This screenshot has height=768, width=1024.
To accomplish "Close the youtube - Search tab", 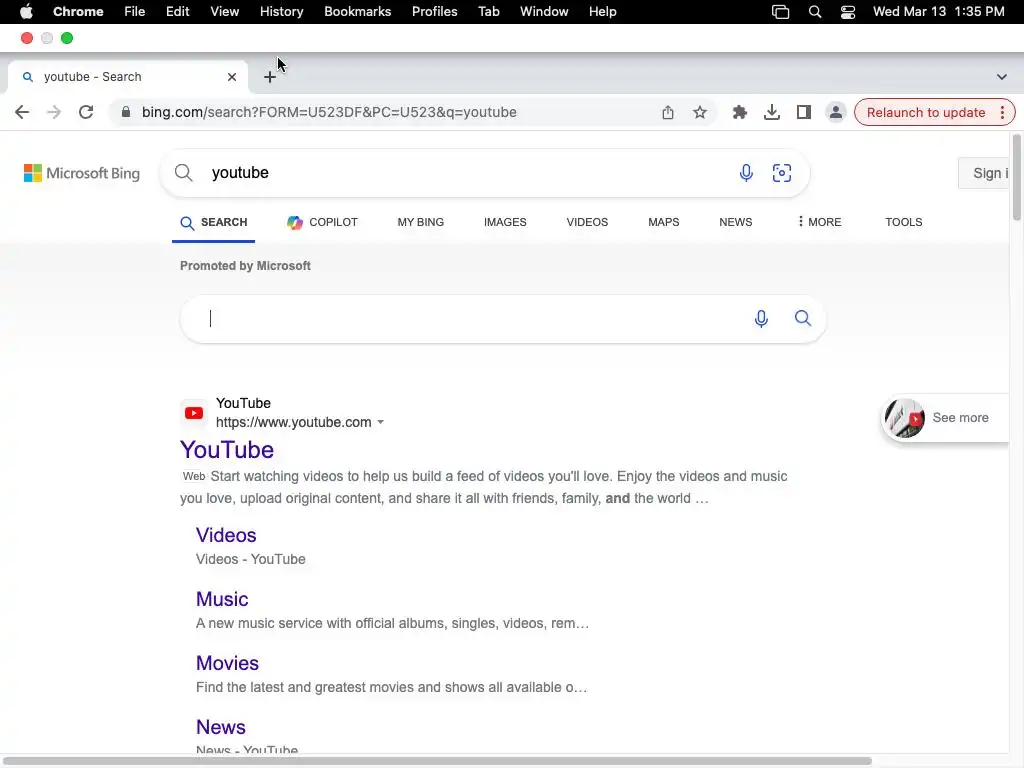I will (232, 77).
